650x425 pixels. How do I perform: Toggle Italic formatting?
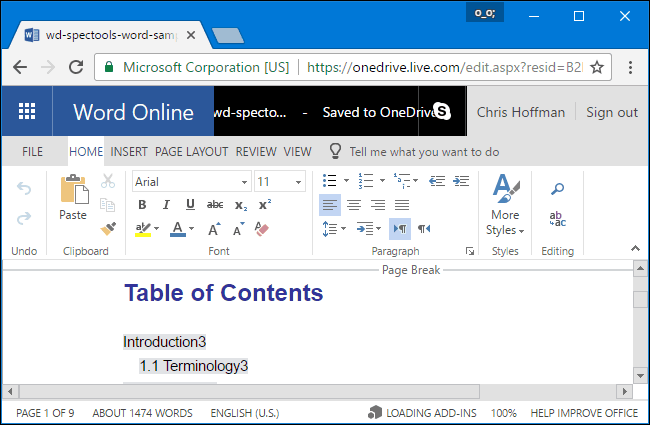point(165,205)
